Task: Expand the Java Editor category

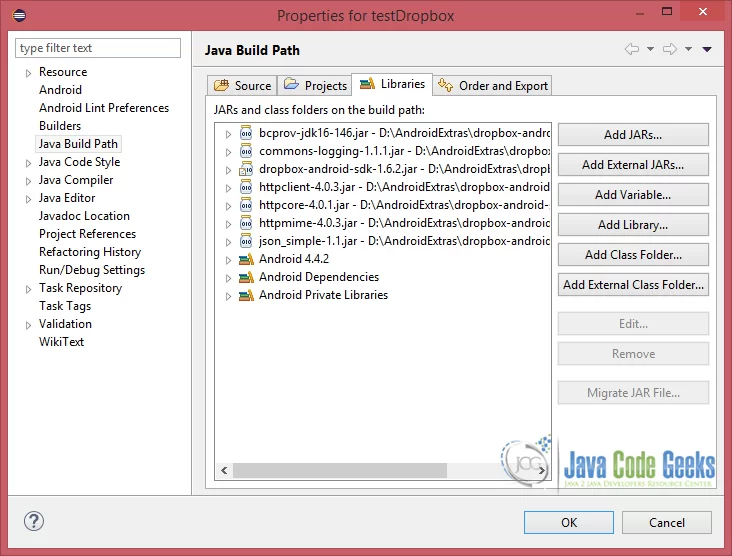Action: pyautogui.click(x=28, y=199)
